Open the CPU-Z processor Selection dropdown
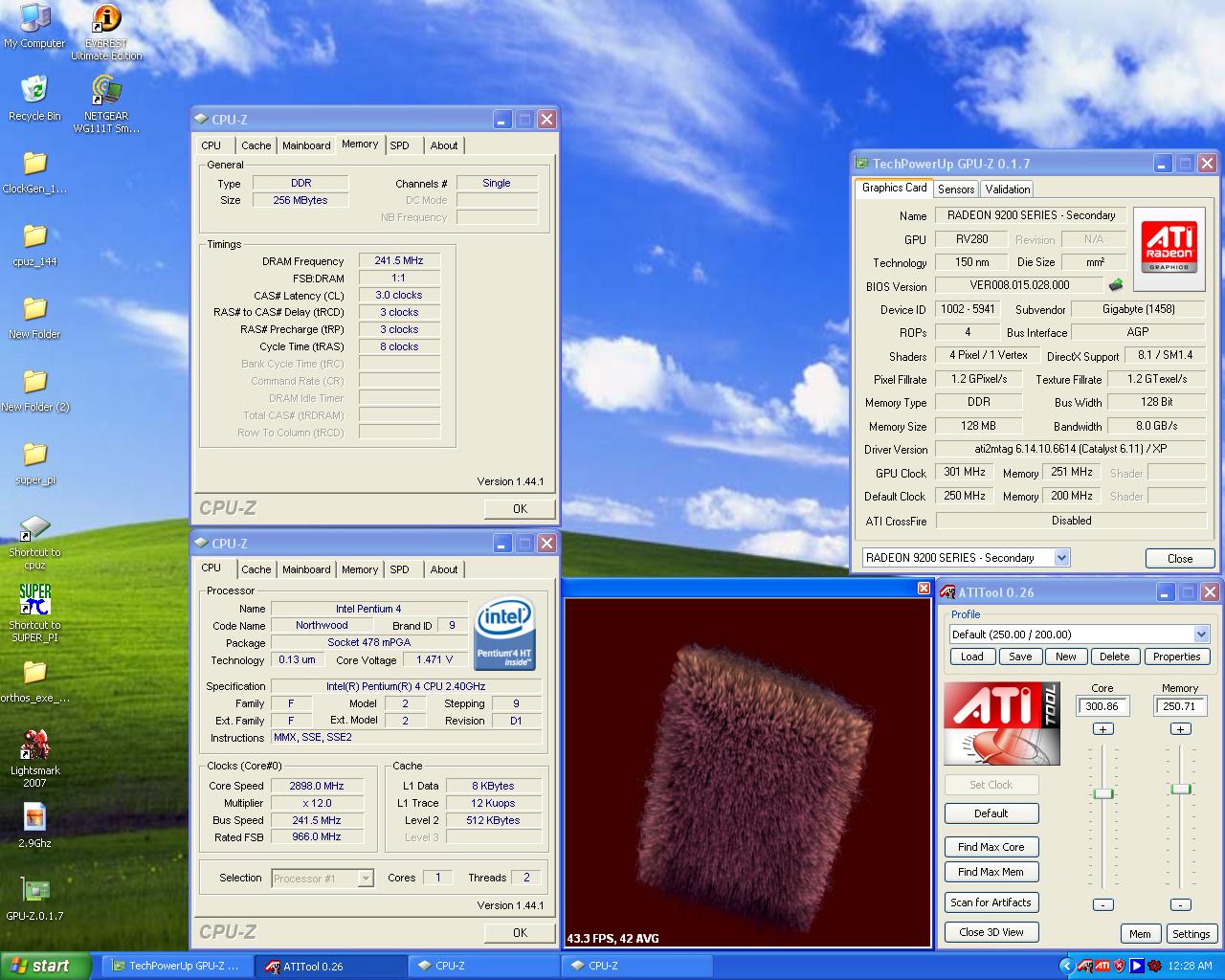Screen dimensions: 1225x980 tap(365, 879)
